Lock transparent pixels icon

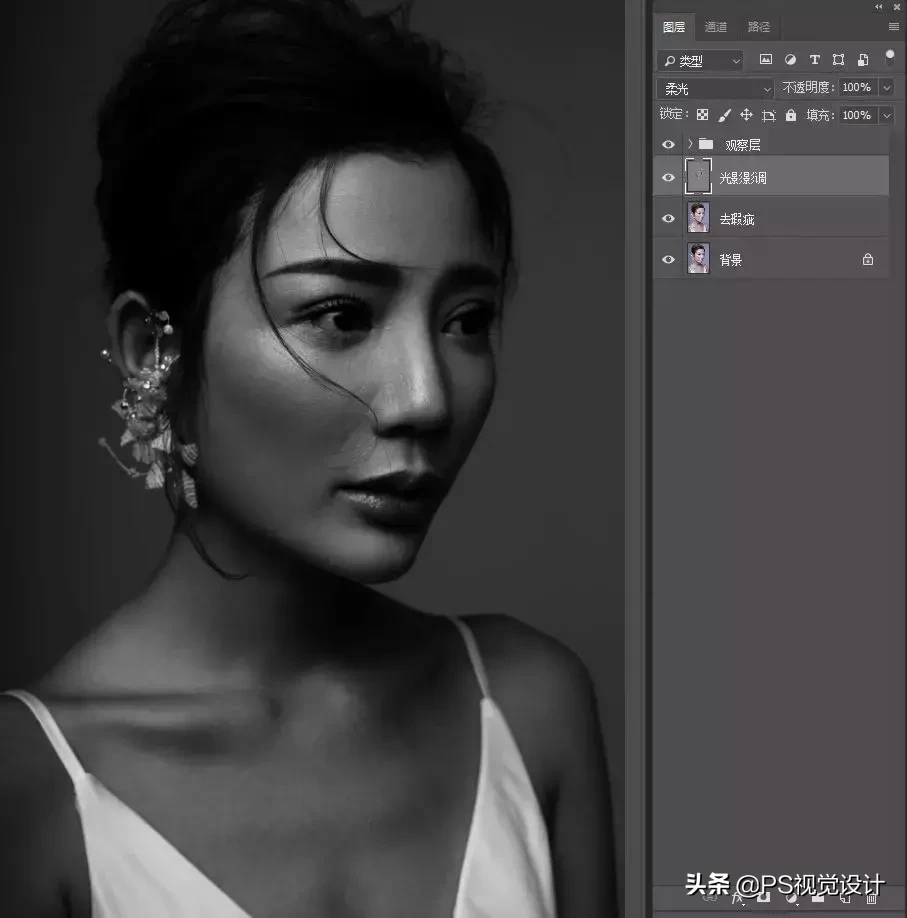703,115
